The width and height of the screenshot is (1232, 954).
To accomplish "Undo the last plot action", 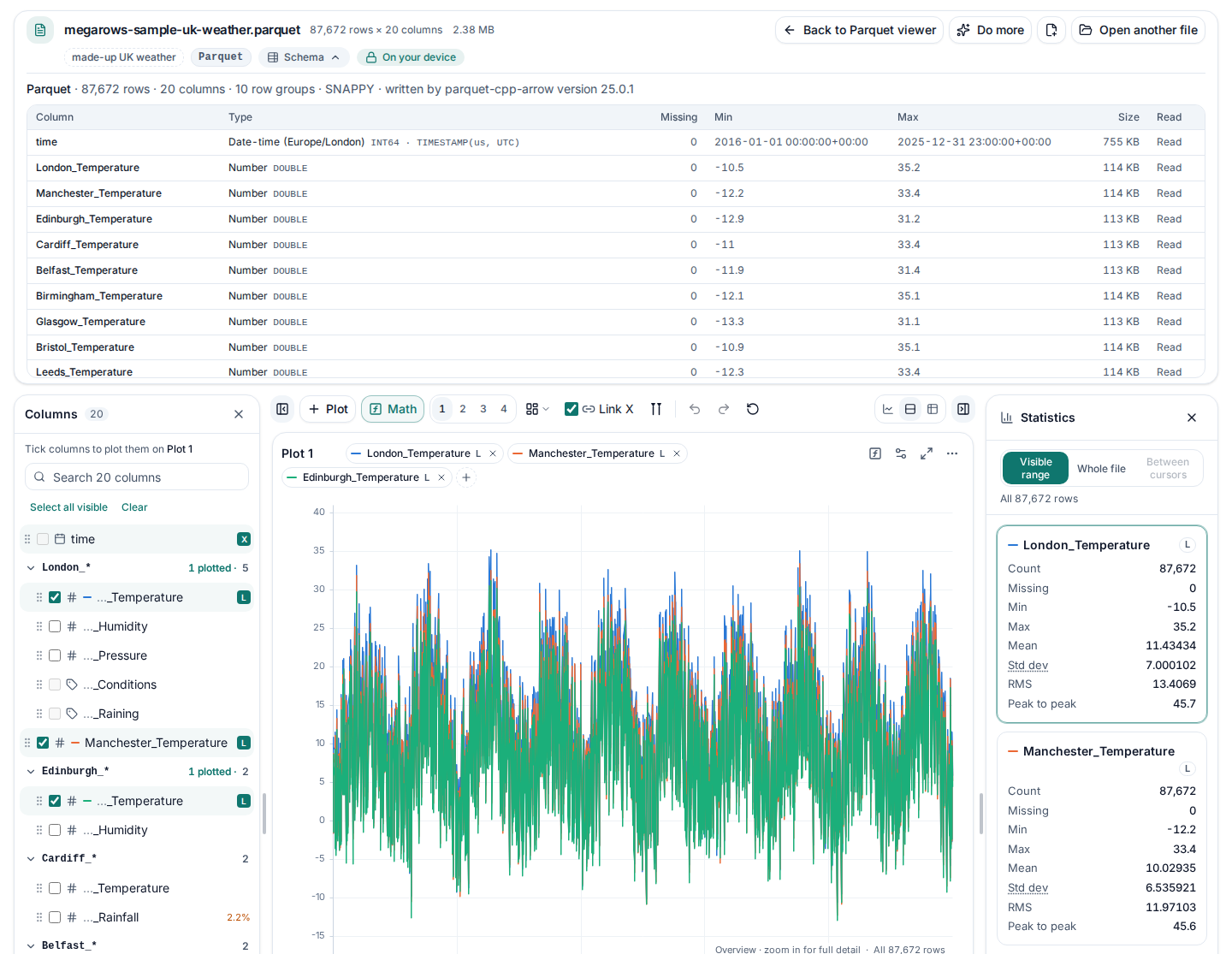I will (695, 409).
